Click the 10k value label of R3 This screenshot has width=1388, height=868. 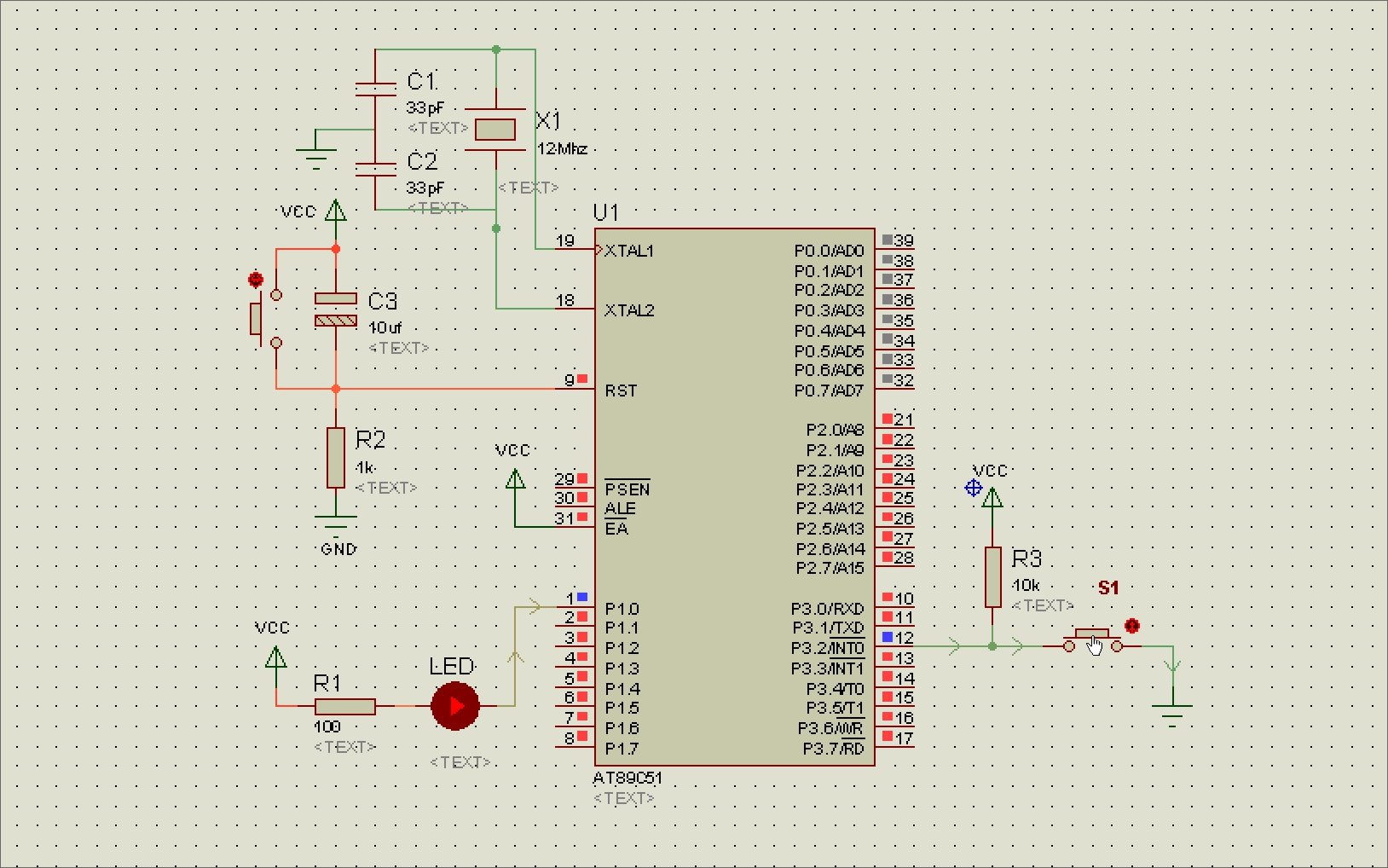pos(1026,586)
